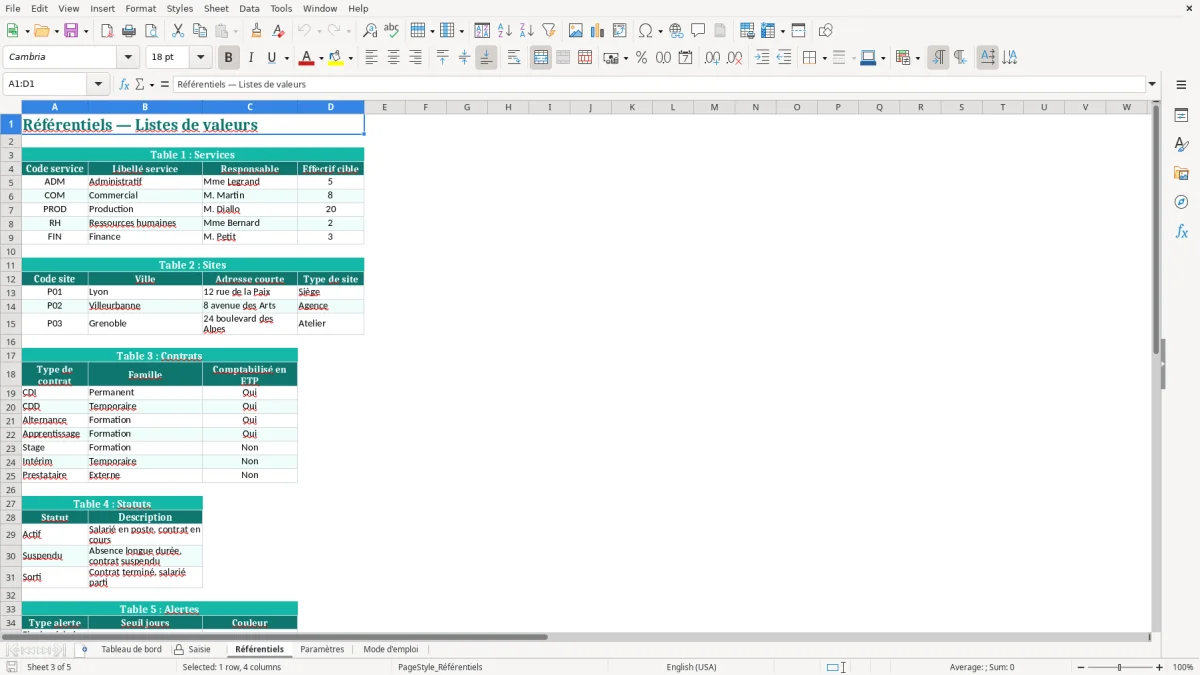The image size is (1200, 675).
Task: Open the background color dropdown arrow
Action: (x=350, y=58)
